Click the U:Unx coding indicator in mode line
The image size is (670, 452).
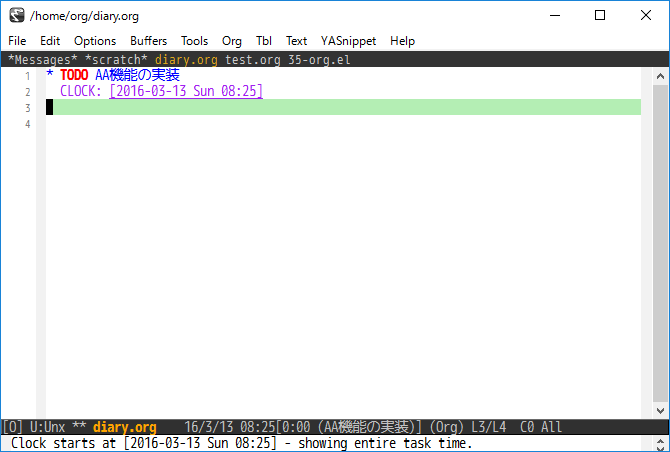point(47,427)
